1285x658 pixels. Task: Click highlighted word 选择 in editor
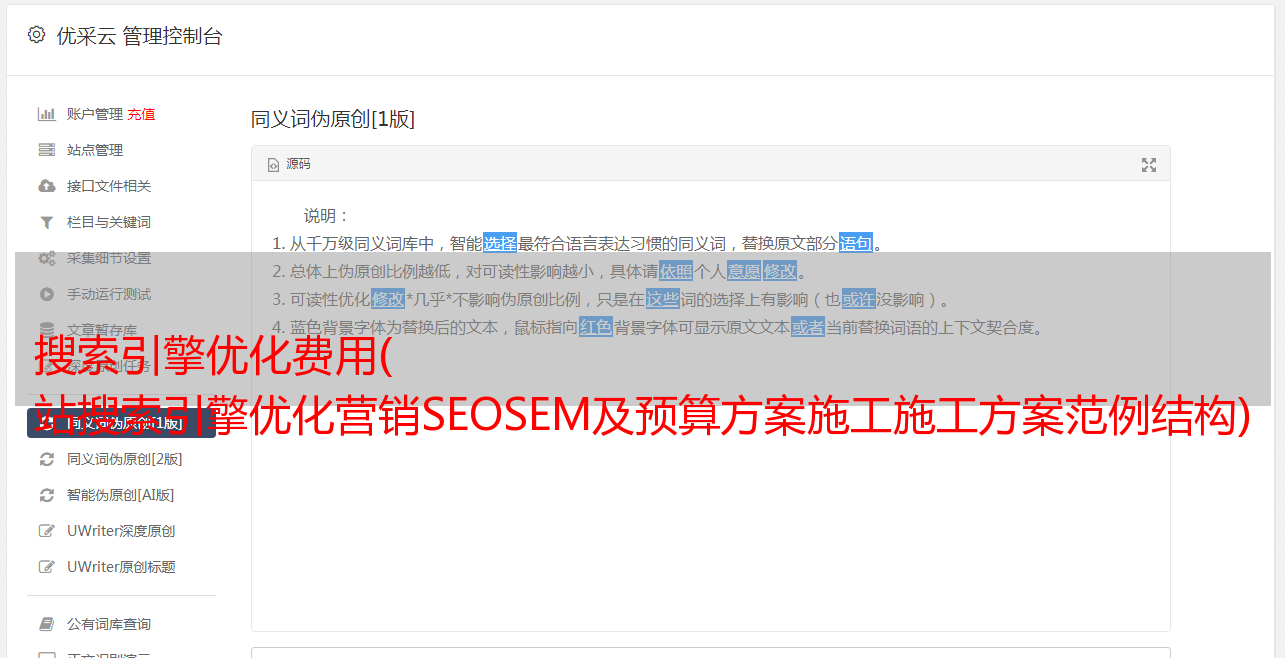pos(500,243)
